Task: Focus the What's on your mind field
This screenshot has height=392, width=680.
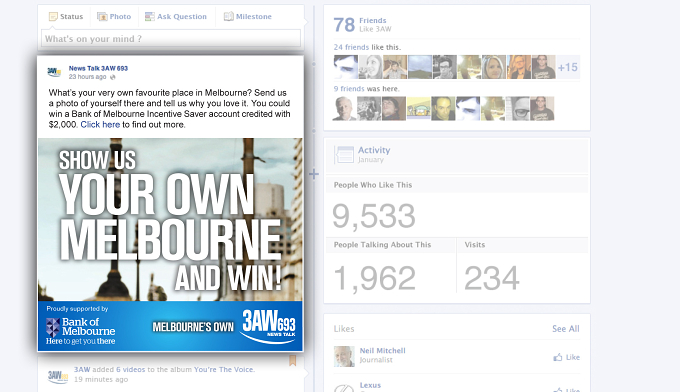Action: 171,38
